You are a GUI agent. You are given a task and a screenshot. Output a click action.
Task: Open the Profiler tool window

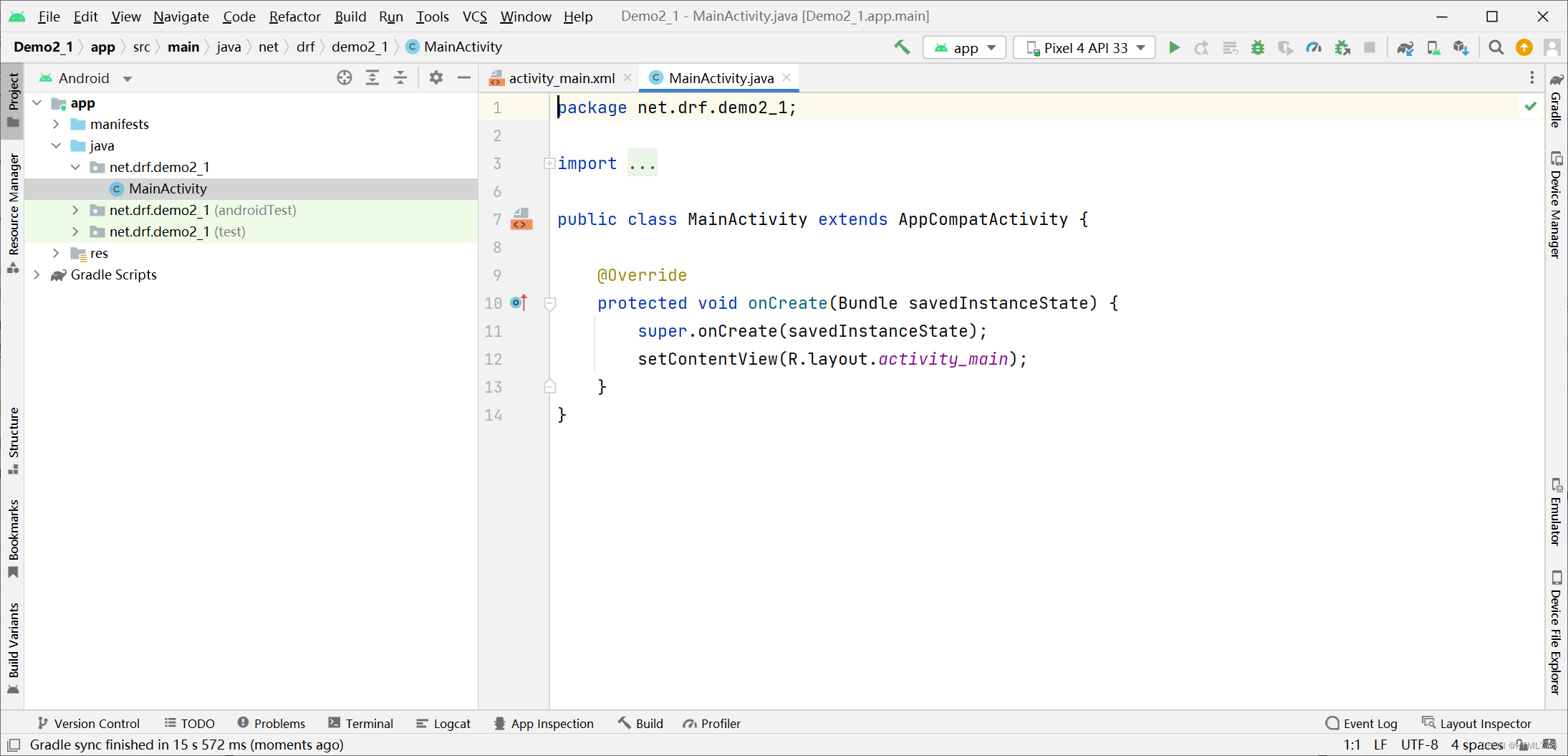click(x=712, y=724)
